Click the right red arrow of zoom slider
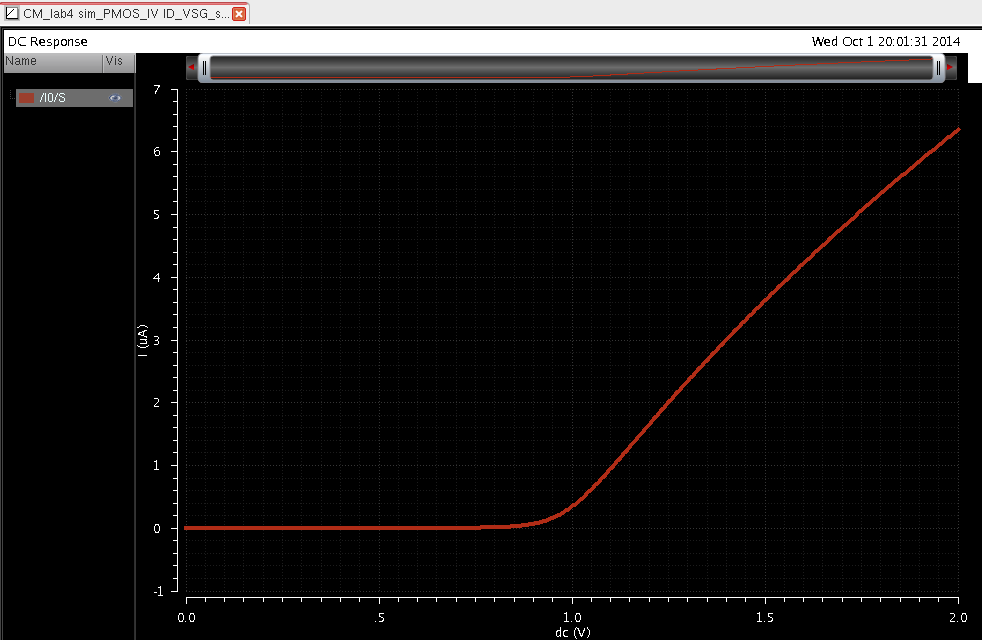 (951, 67)
